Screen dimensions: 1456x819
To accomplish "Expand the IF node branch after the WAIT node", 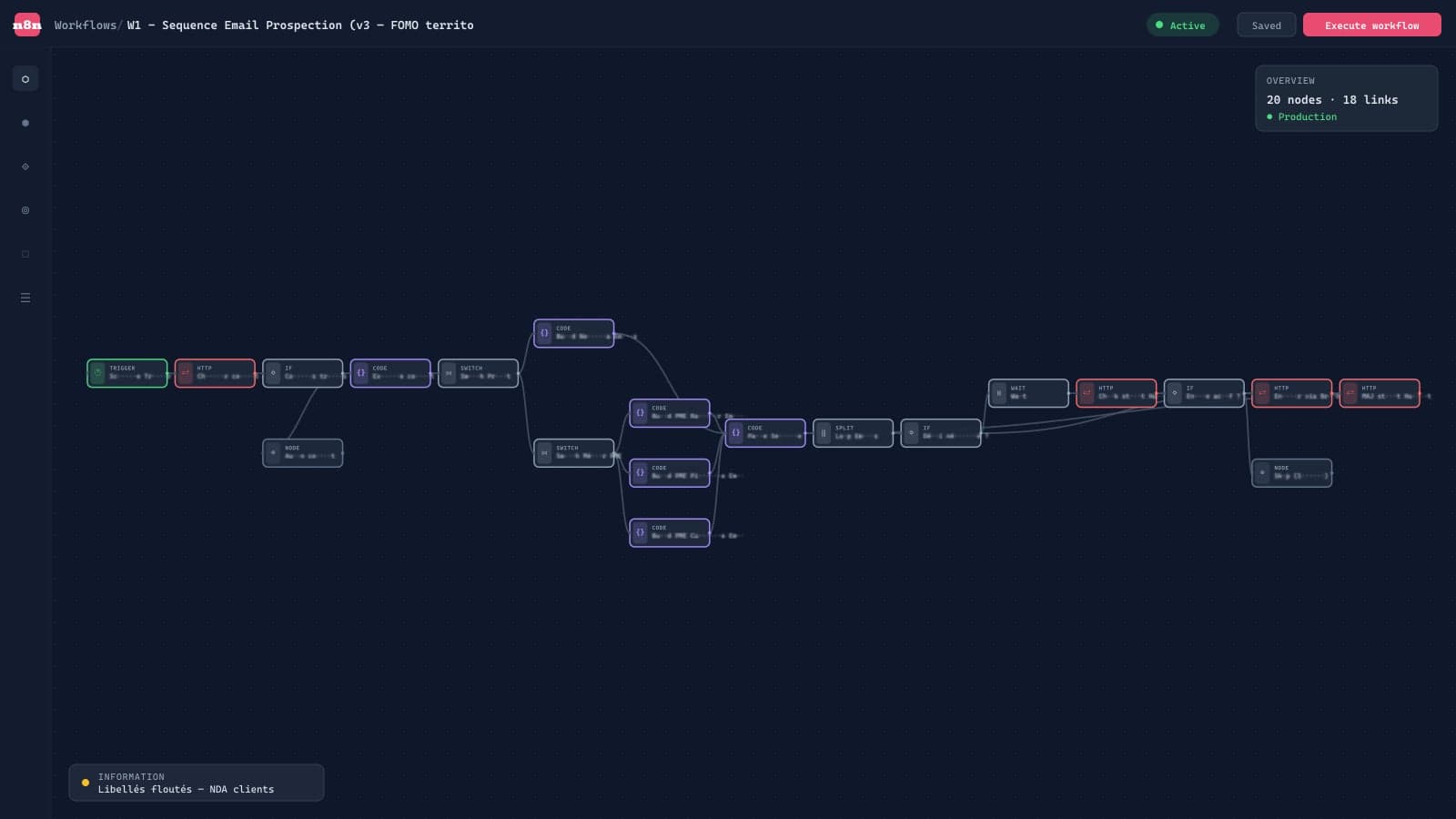I will (1246, 394).
